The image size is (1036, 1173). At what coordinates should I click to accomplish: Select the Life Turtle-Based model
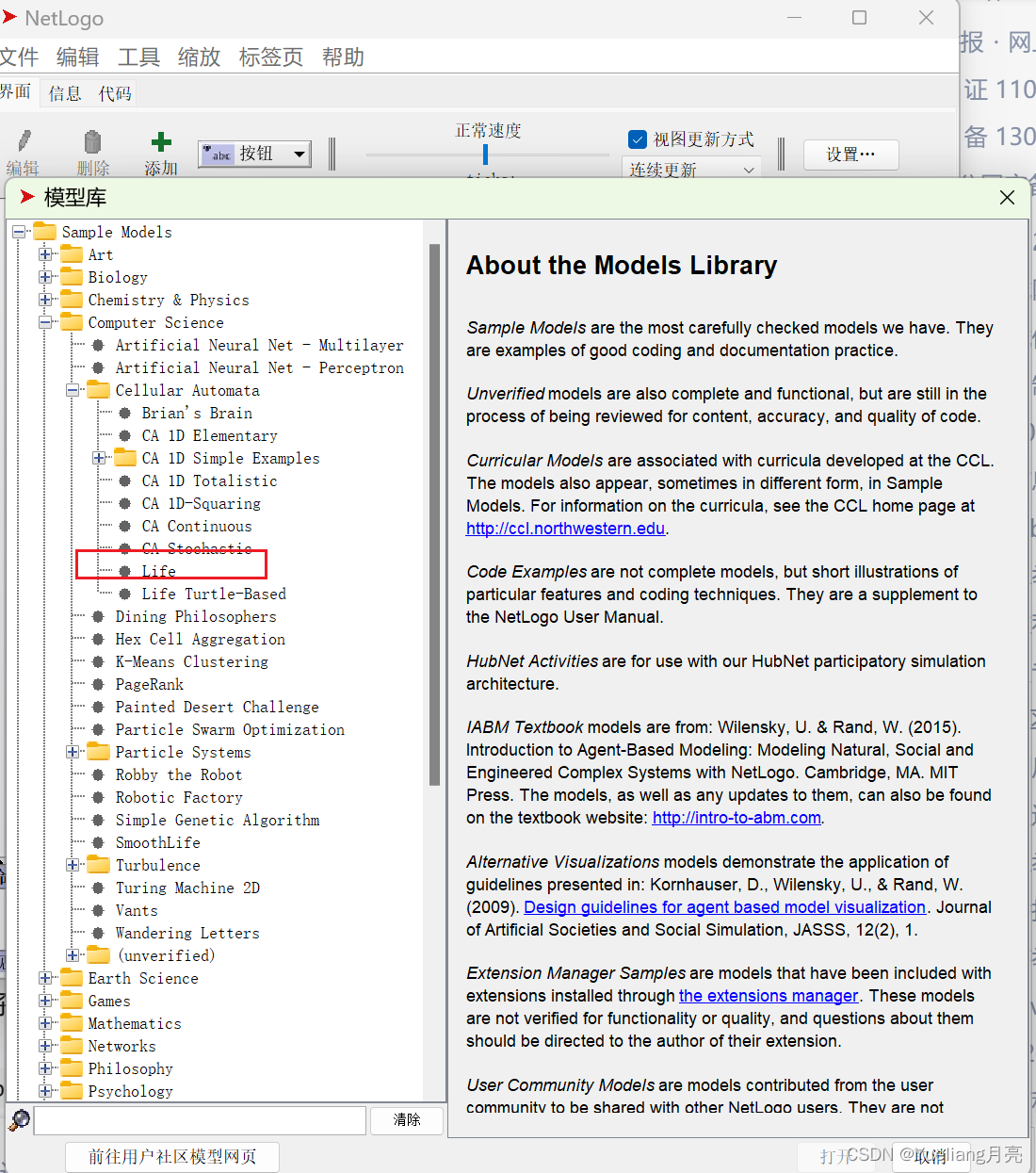point(214,594)
